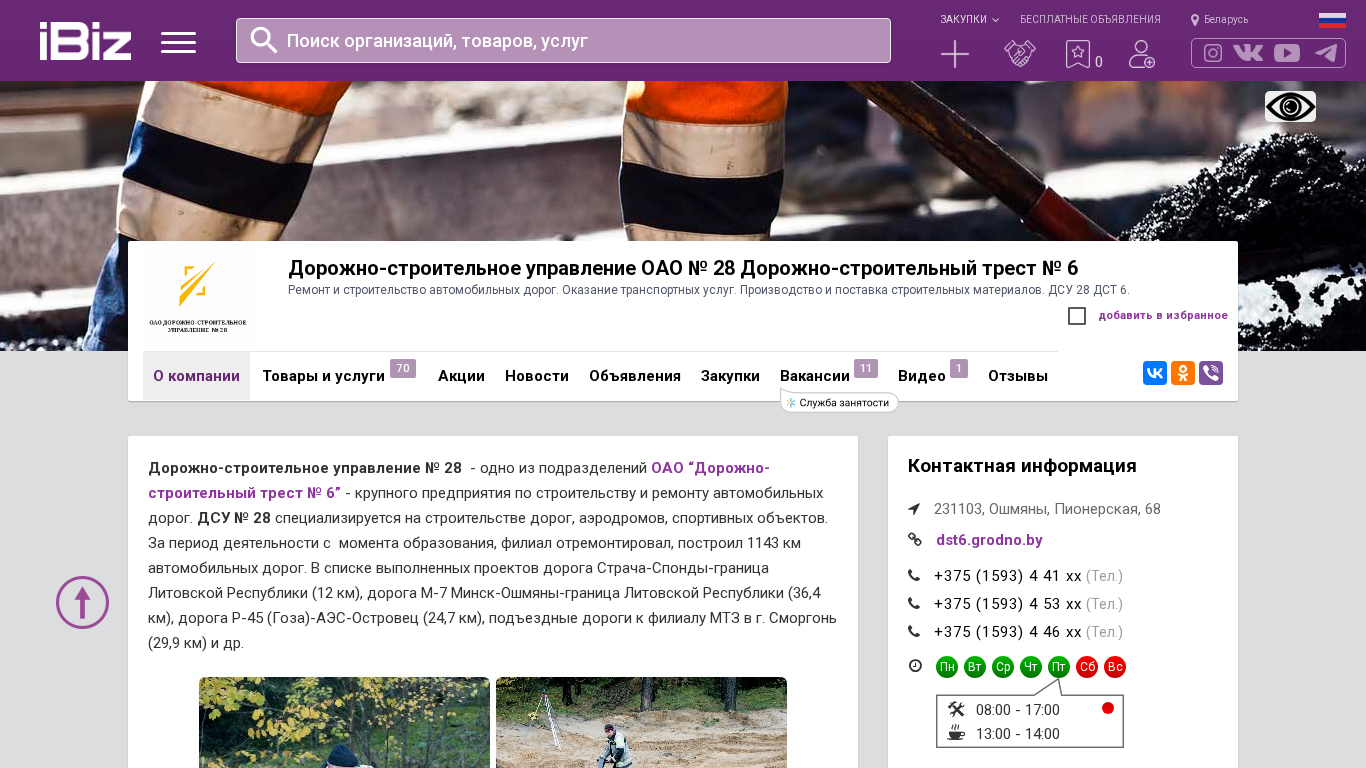1366x768 pixels.
Task: Open the Беларусь region selector
Action: 1220,20
